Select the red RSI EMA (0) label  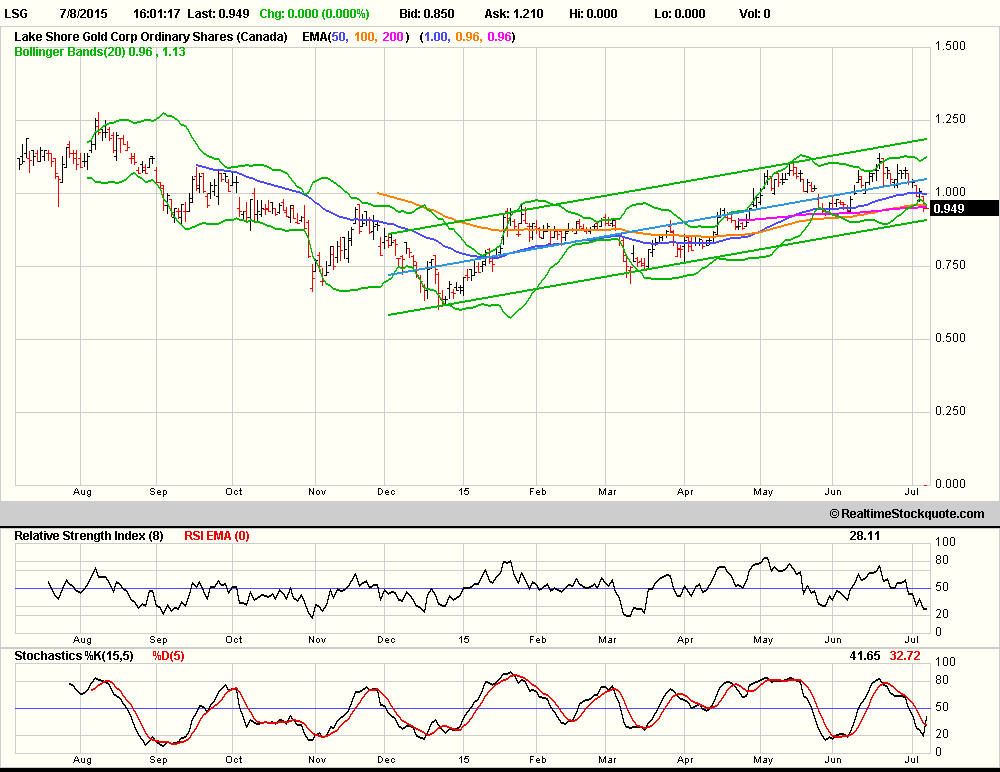coord(216,536)
